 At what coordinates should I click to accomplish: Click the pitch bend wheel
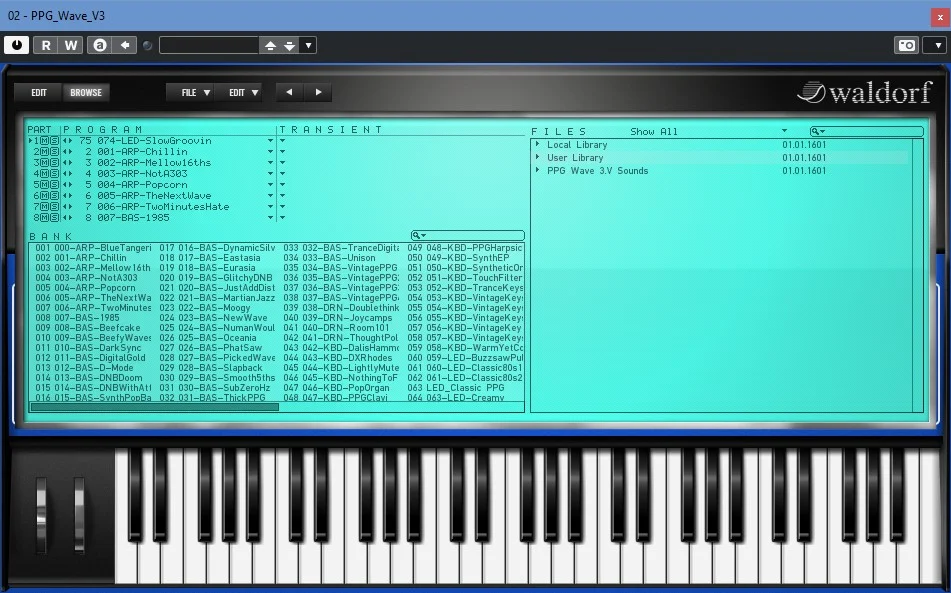point(41,514)
